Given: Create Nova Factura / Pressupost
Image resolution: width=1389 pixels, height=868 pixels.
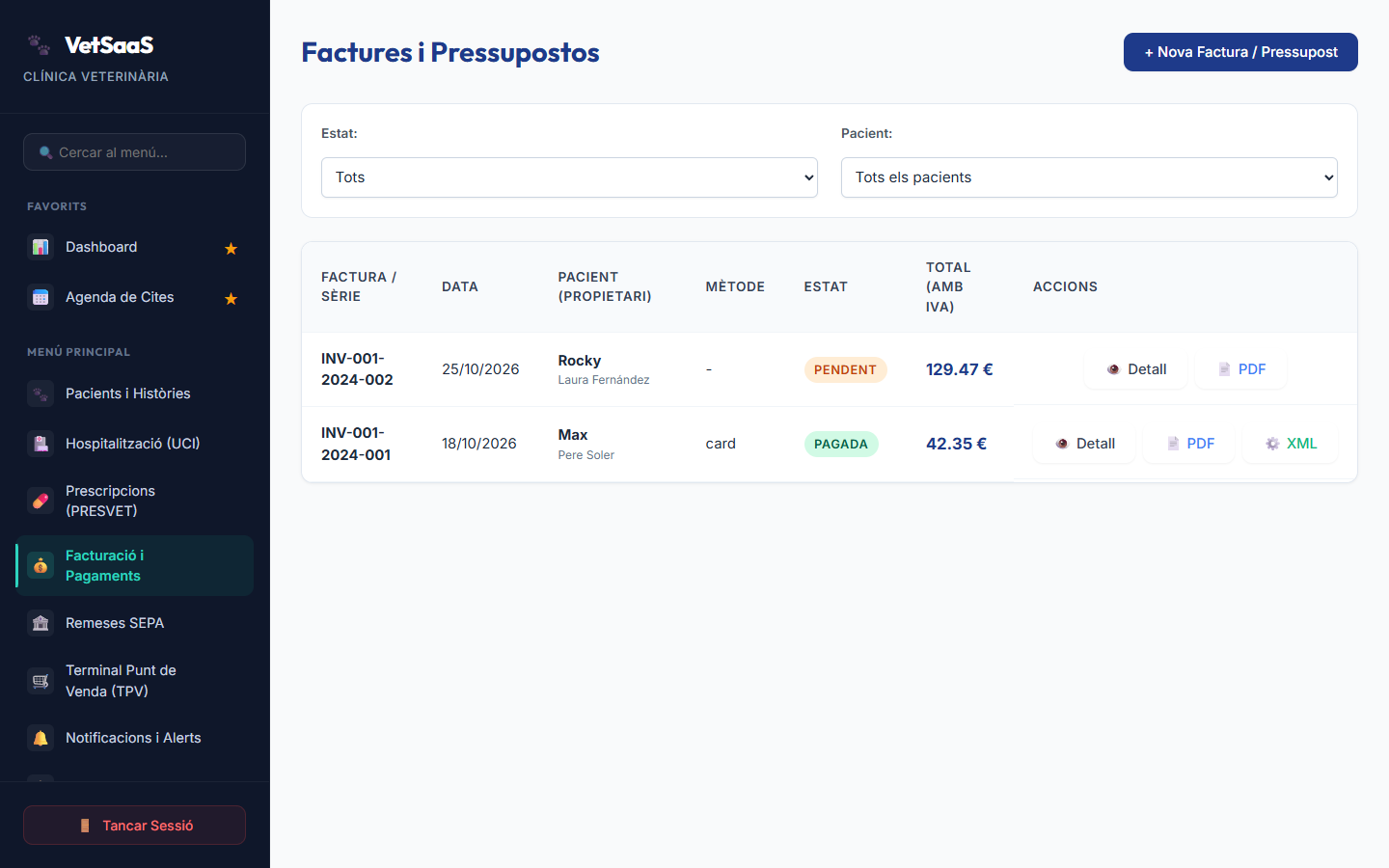Looking at the screenshot, I should coord(1240,52).
